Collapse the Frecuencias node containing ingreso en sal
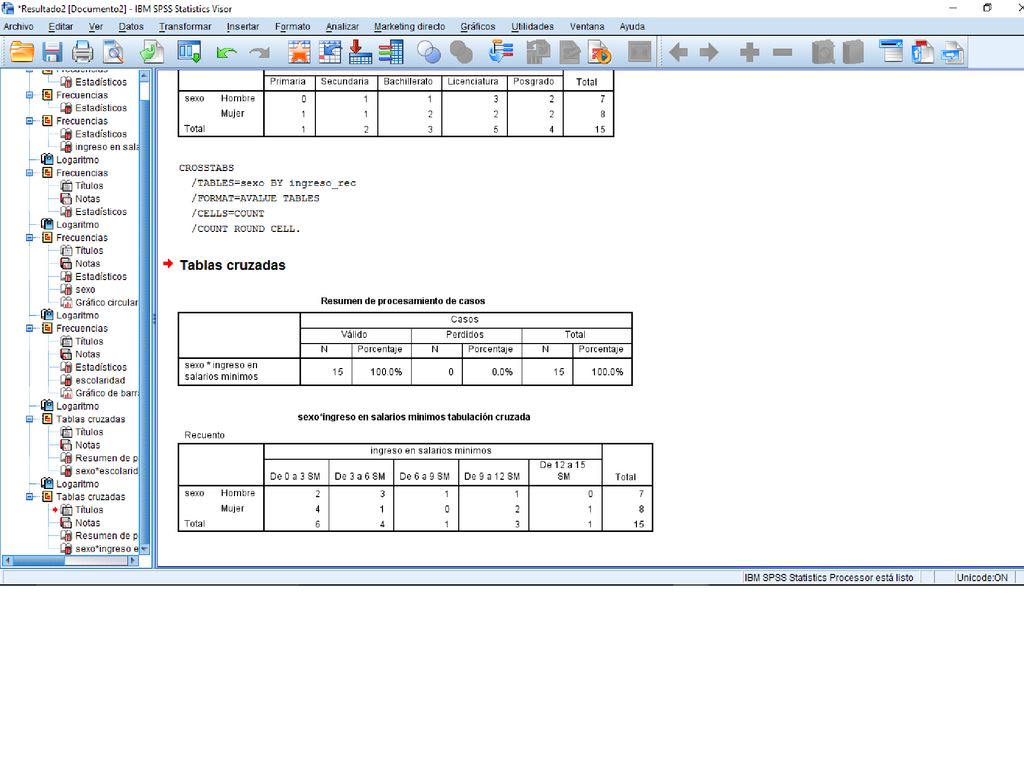This screenshot has height=768, width=1024. pyautogui.click(x=29, y=121)
